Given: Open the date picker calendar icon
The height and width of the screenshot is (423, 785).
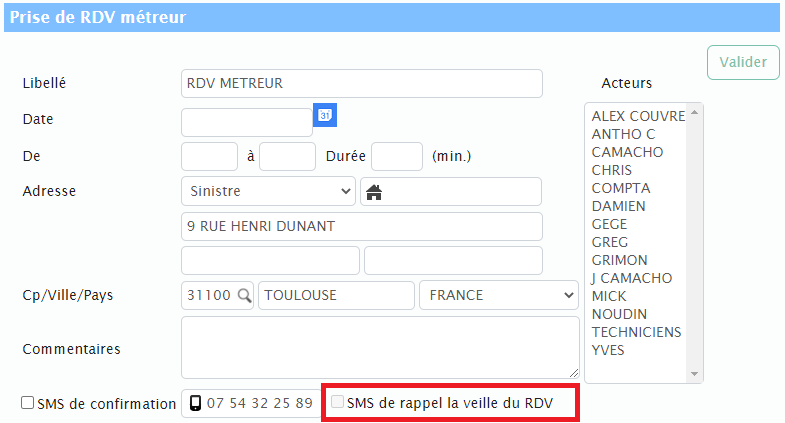Looking at the screenshot, I should (x=324, y=115).
